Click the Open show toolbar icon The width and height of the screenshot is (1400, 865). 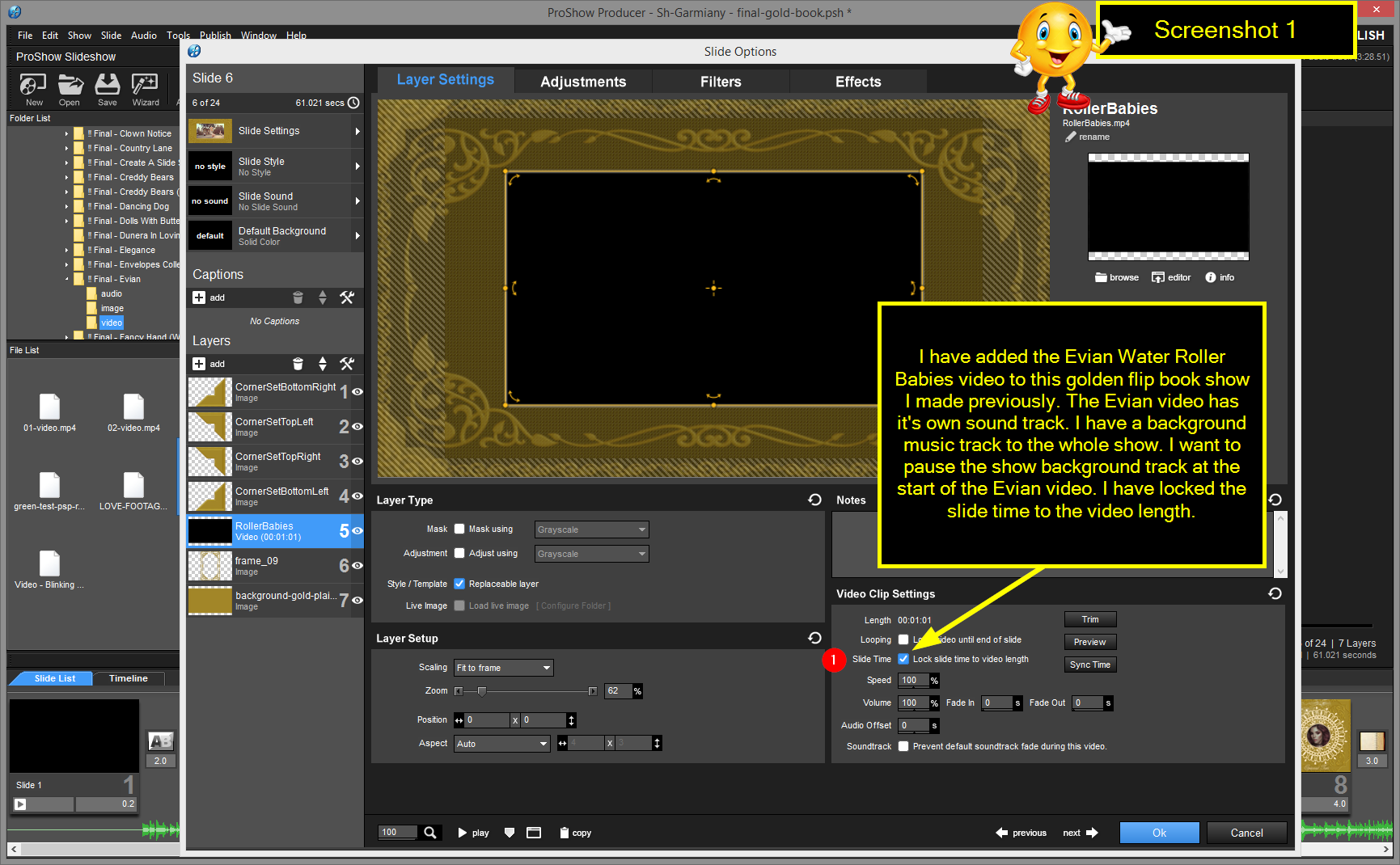pos(70,90)
